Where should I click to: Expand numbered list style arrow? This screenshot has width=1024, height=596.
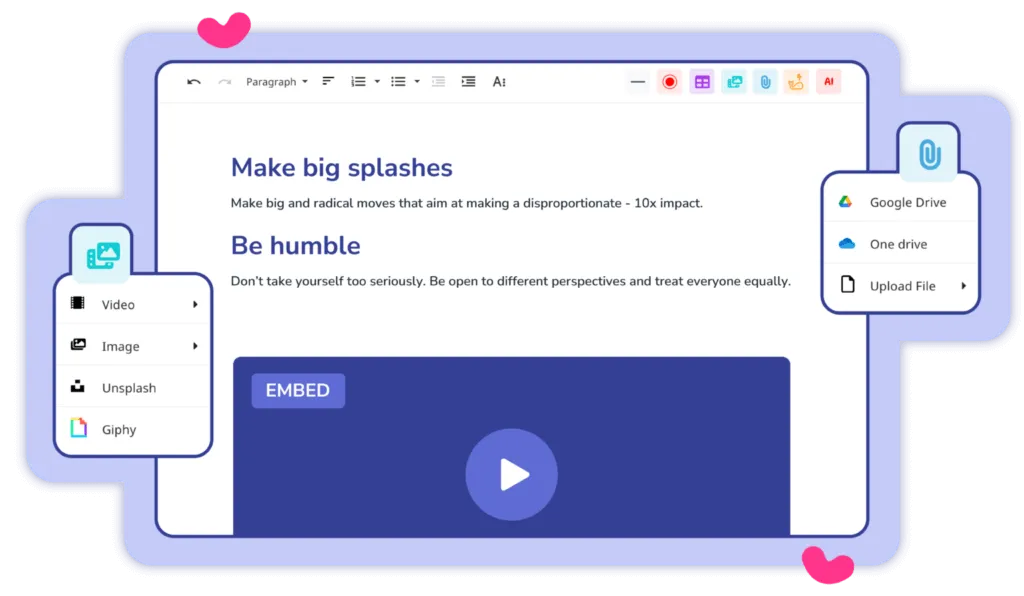click(x=377, y=82)
